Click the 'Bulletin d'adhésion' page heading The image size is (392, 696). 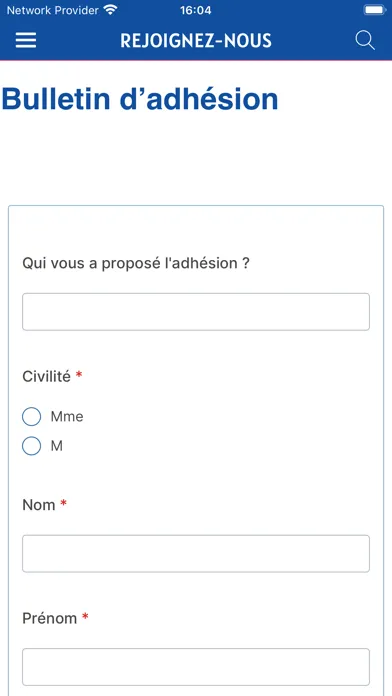(140, 99)
